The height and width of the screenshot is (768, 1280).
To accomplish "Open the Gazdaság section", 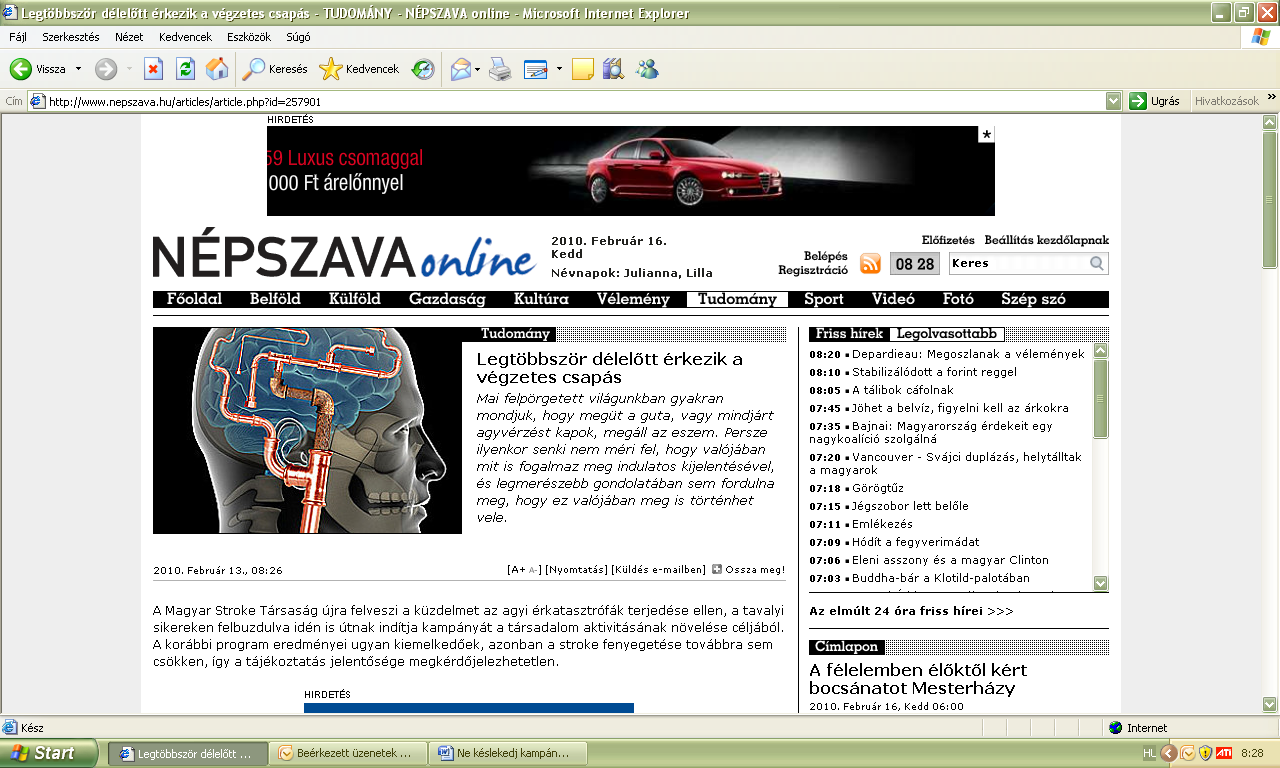I will click(447, 299).
